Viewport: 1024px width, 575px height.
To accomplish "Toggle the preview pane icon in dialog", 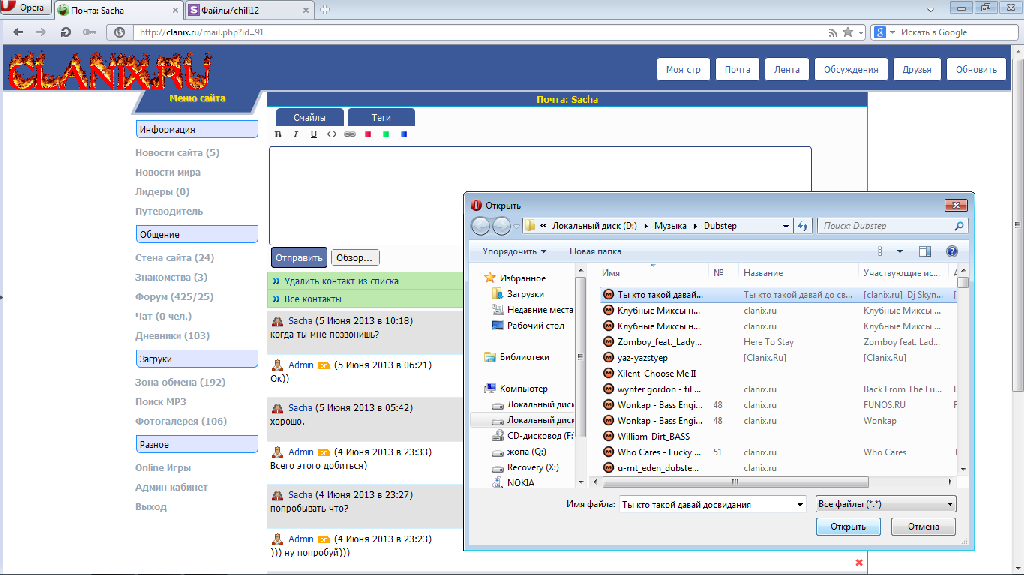I will 925,252.
